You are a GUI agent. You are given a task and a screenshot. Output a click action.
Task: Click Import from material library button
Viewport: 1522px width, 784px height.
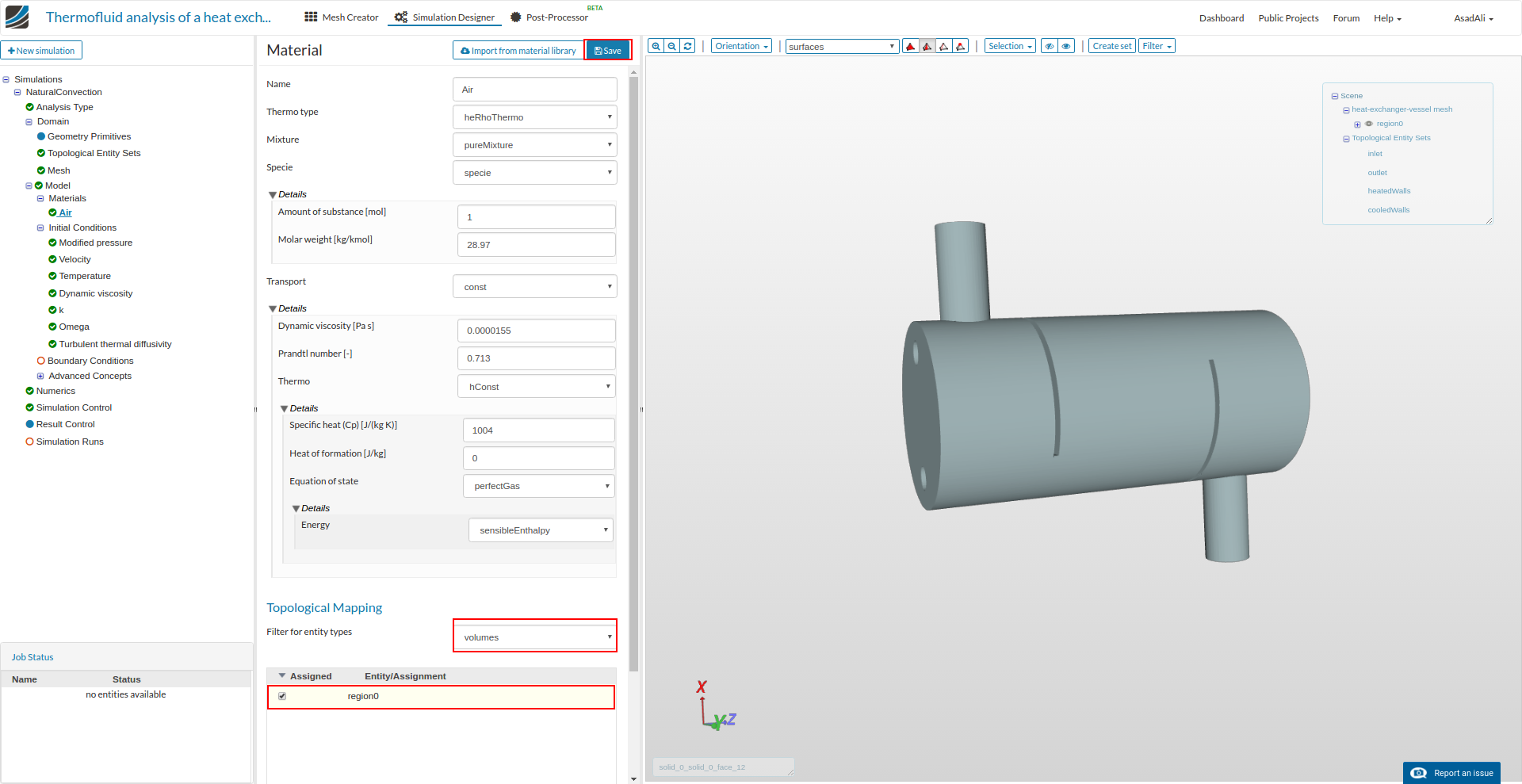coord(518,51)
